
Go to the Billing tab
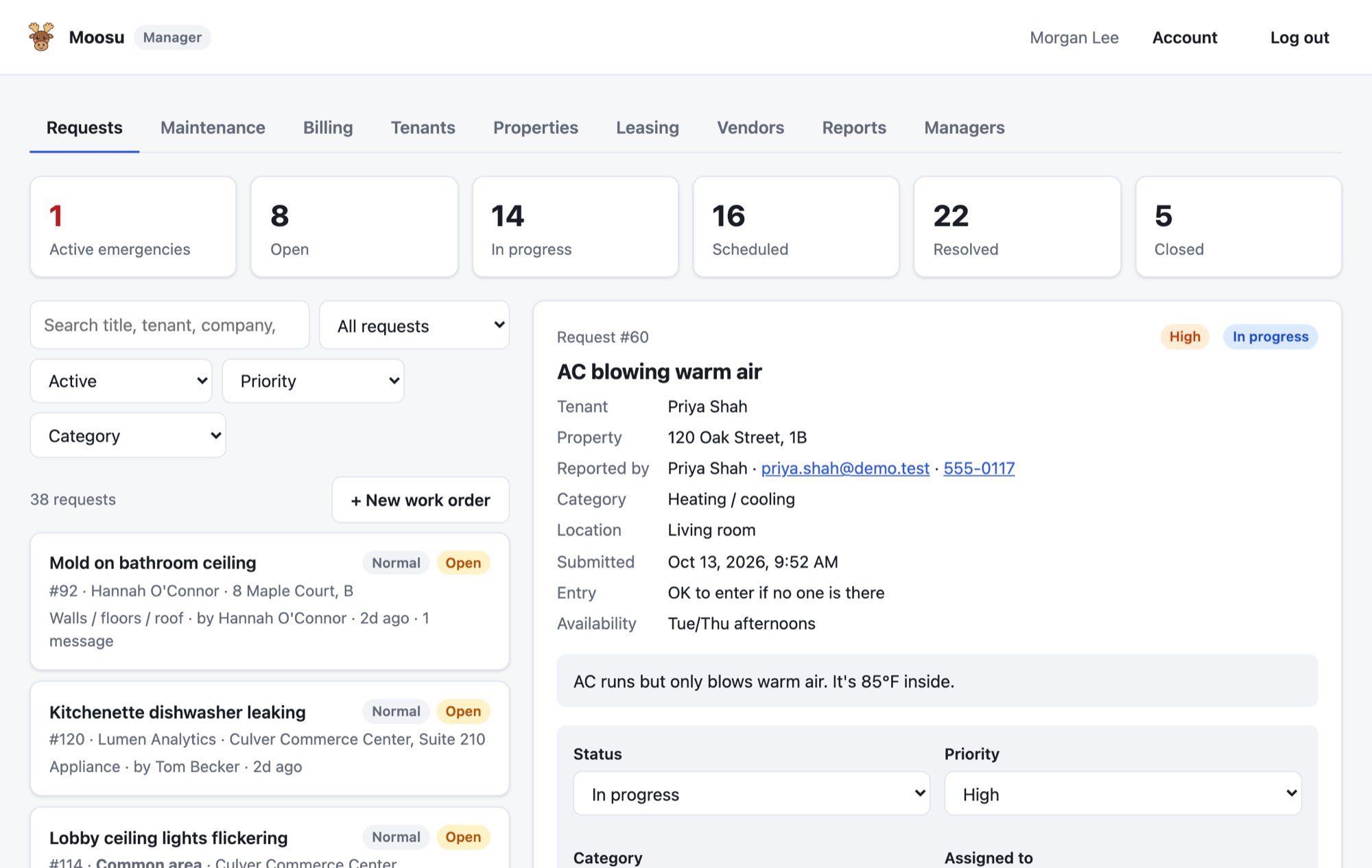click(x=328, y=128)
